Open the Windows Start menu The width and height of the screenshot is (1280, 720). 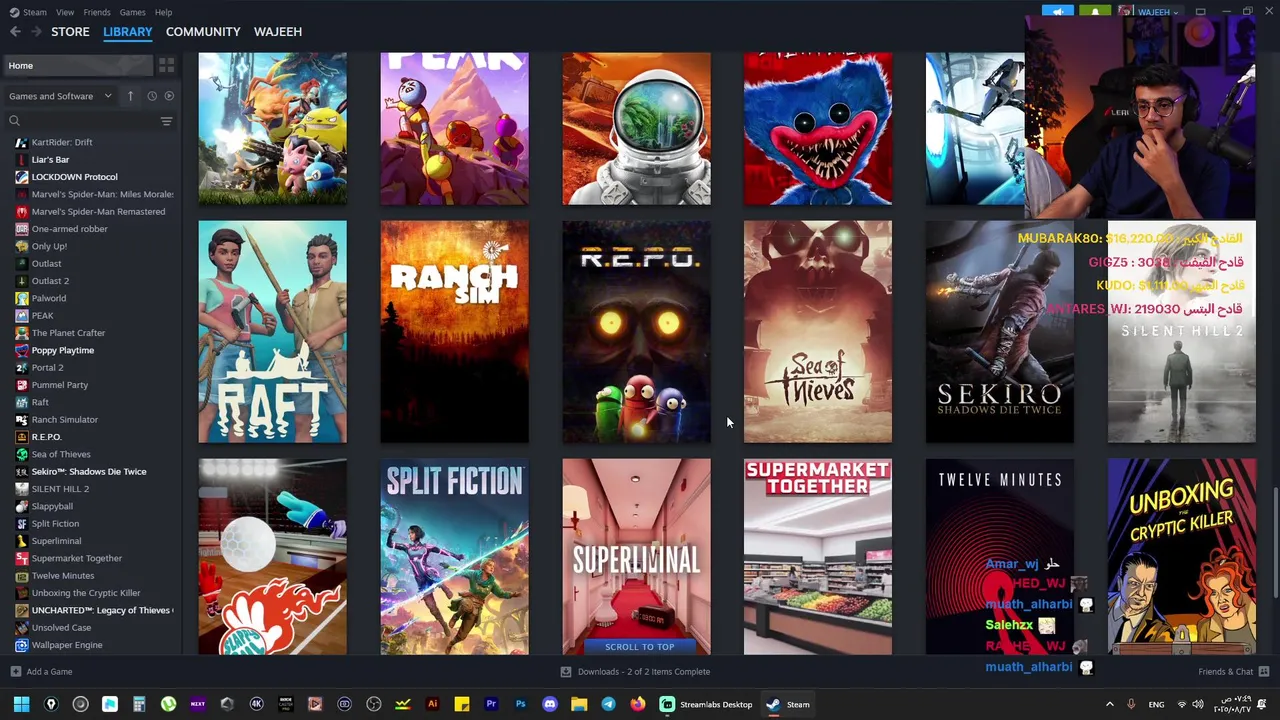pos(21,704)
